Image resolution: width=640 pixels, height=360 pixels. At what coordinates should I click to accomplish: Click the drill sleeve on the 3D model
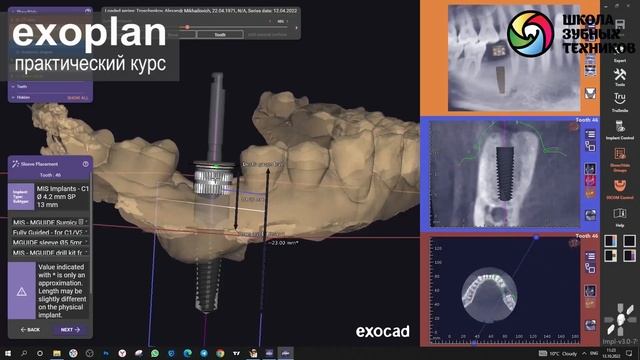pyautogui.click(x=213, y=178)
